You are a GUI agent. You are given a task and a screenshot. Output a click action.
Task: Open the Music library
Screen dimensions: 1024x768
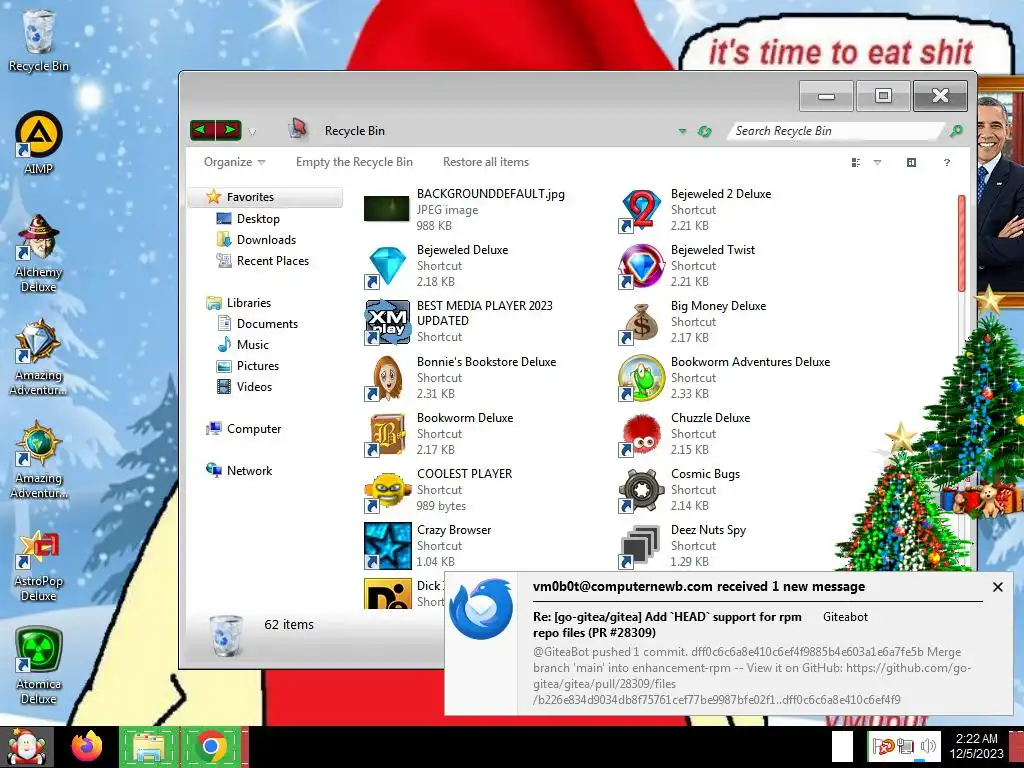point(252,344)
